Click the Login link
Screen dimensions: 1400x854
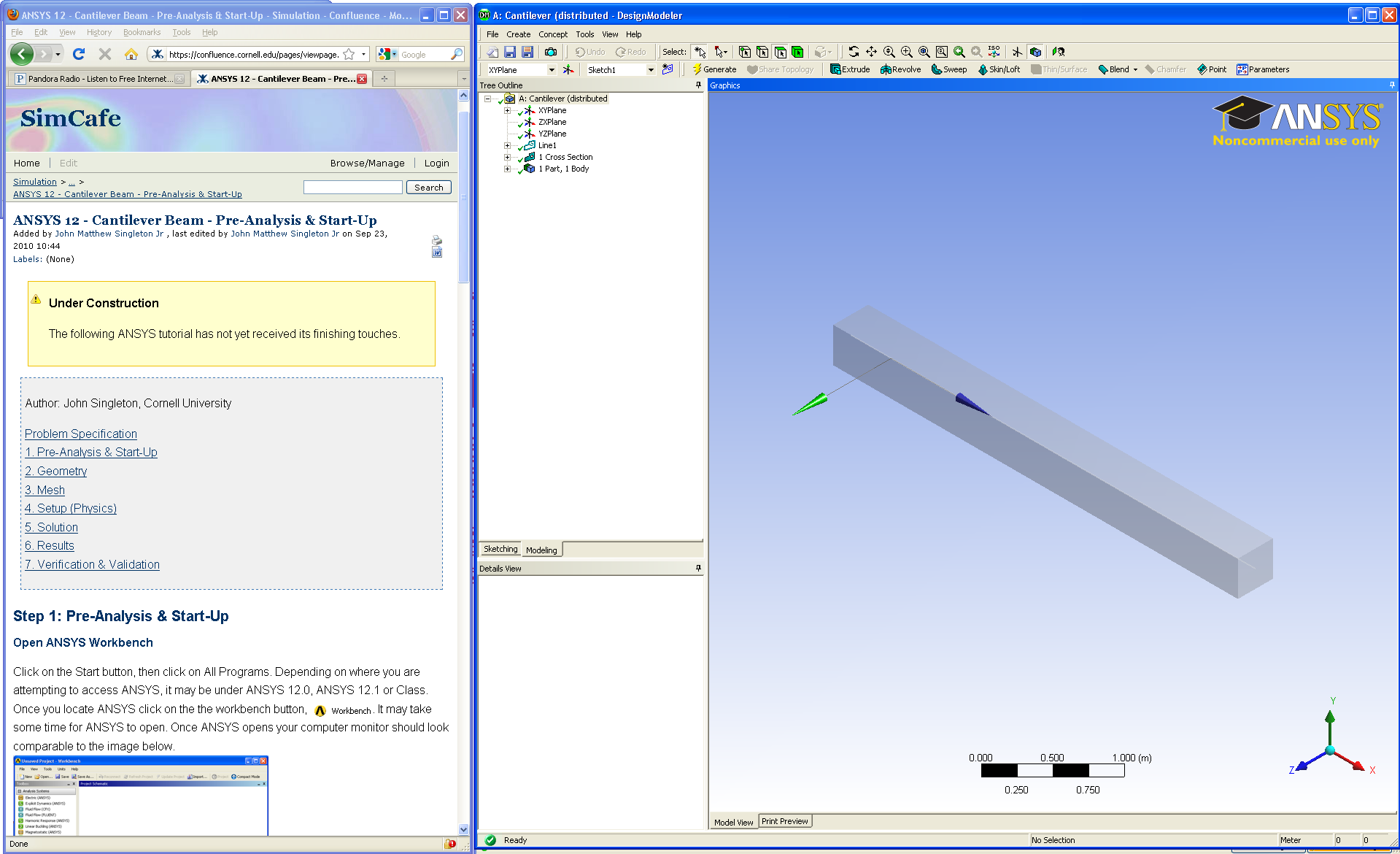click(x=437, y=163)
